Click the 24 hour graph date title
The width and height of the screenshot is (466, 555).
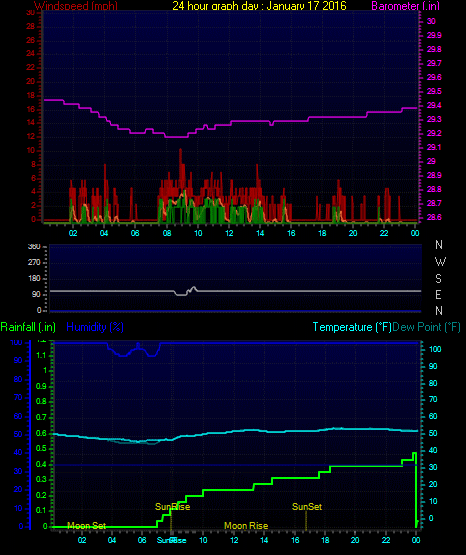(259, 6)
